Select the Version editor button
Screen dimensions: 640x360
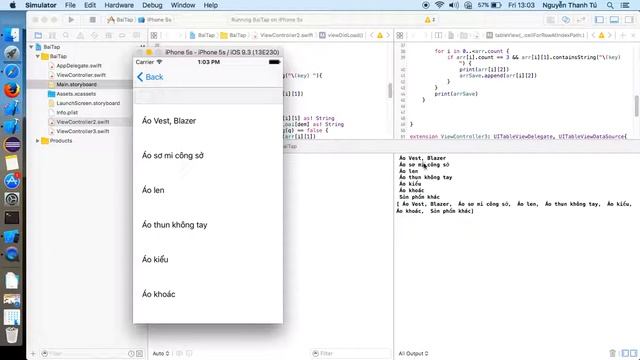pos(581,20)
